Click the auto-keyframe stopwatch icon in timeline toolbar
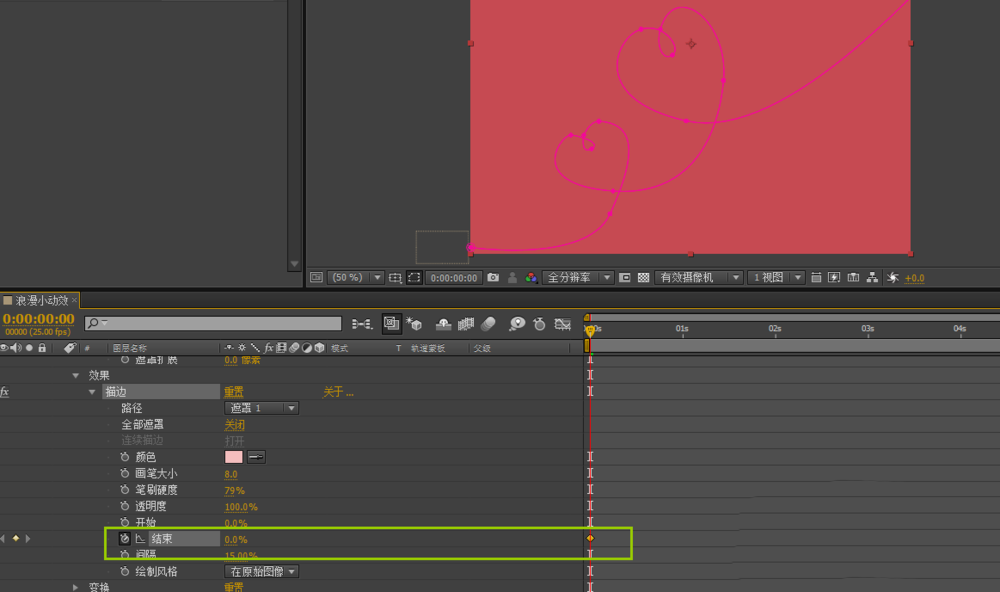1000x592 pixels. click(x=540, y=324)
